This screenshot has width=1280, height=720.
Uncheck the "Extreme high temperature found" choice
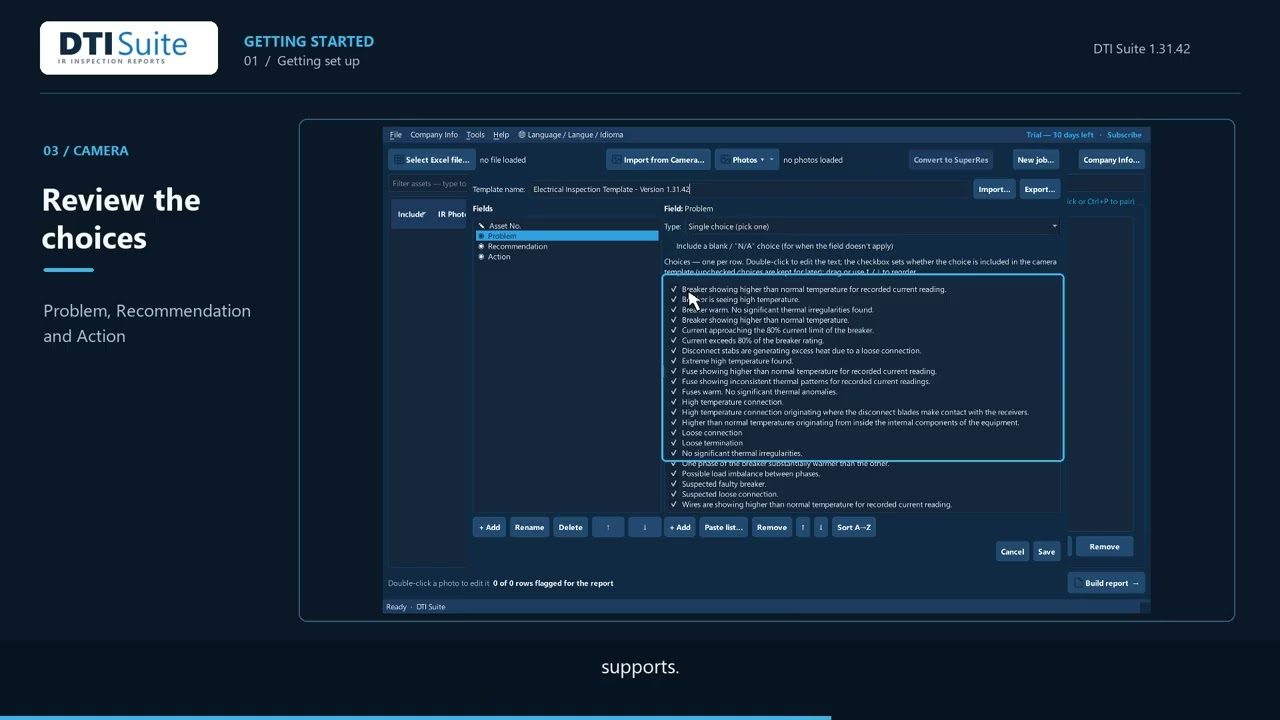[674, 361]
